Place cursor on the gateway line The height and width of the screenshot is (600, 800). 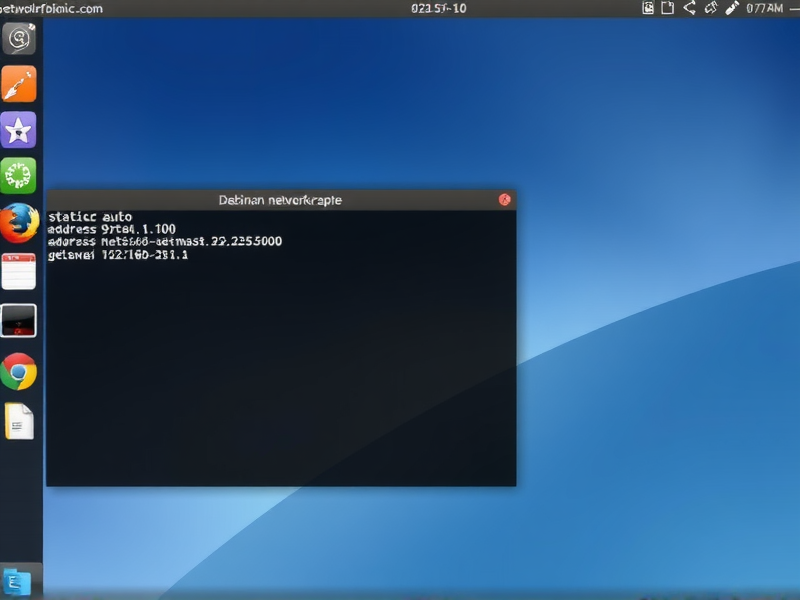point(115,256)
